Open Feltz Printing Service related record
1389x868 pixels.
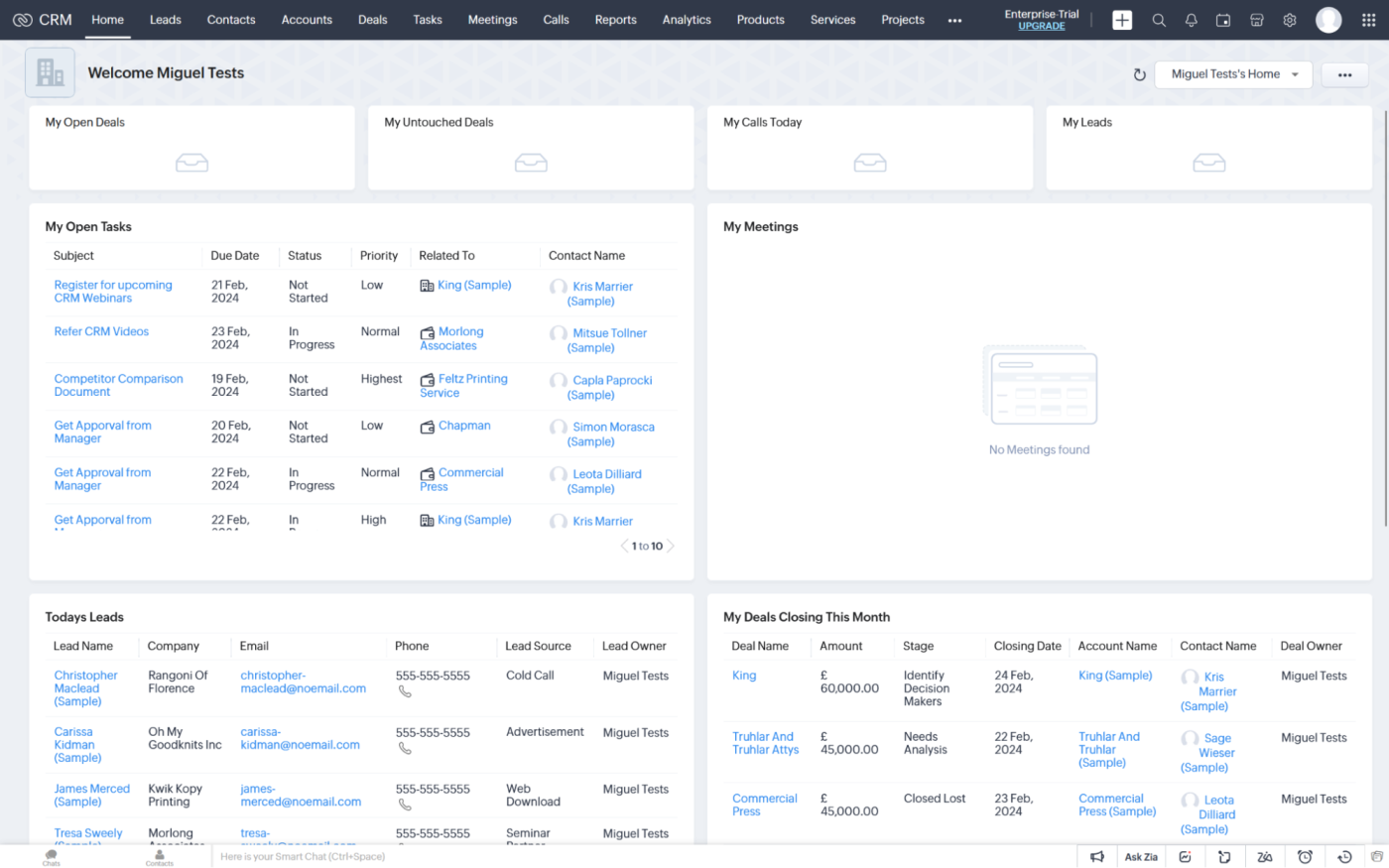click(463, 386)
